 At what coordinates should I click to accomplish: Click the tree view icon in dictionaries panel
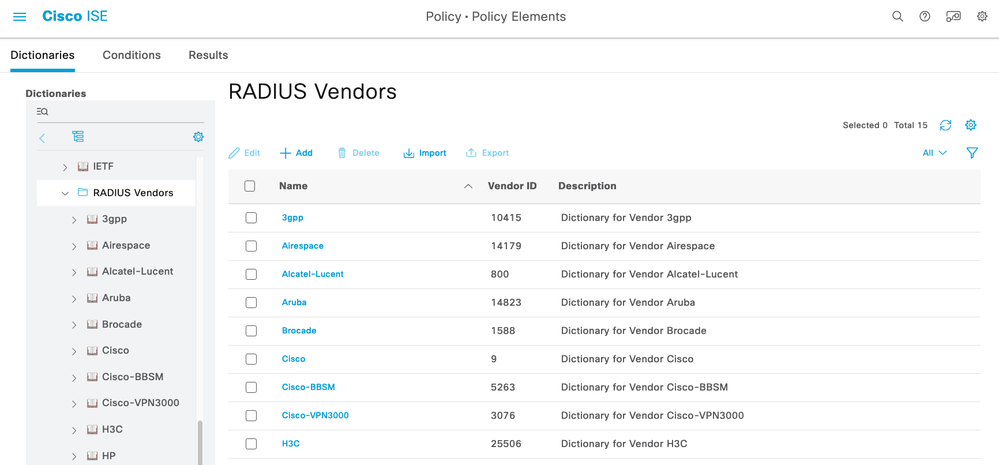point(78,136)
